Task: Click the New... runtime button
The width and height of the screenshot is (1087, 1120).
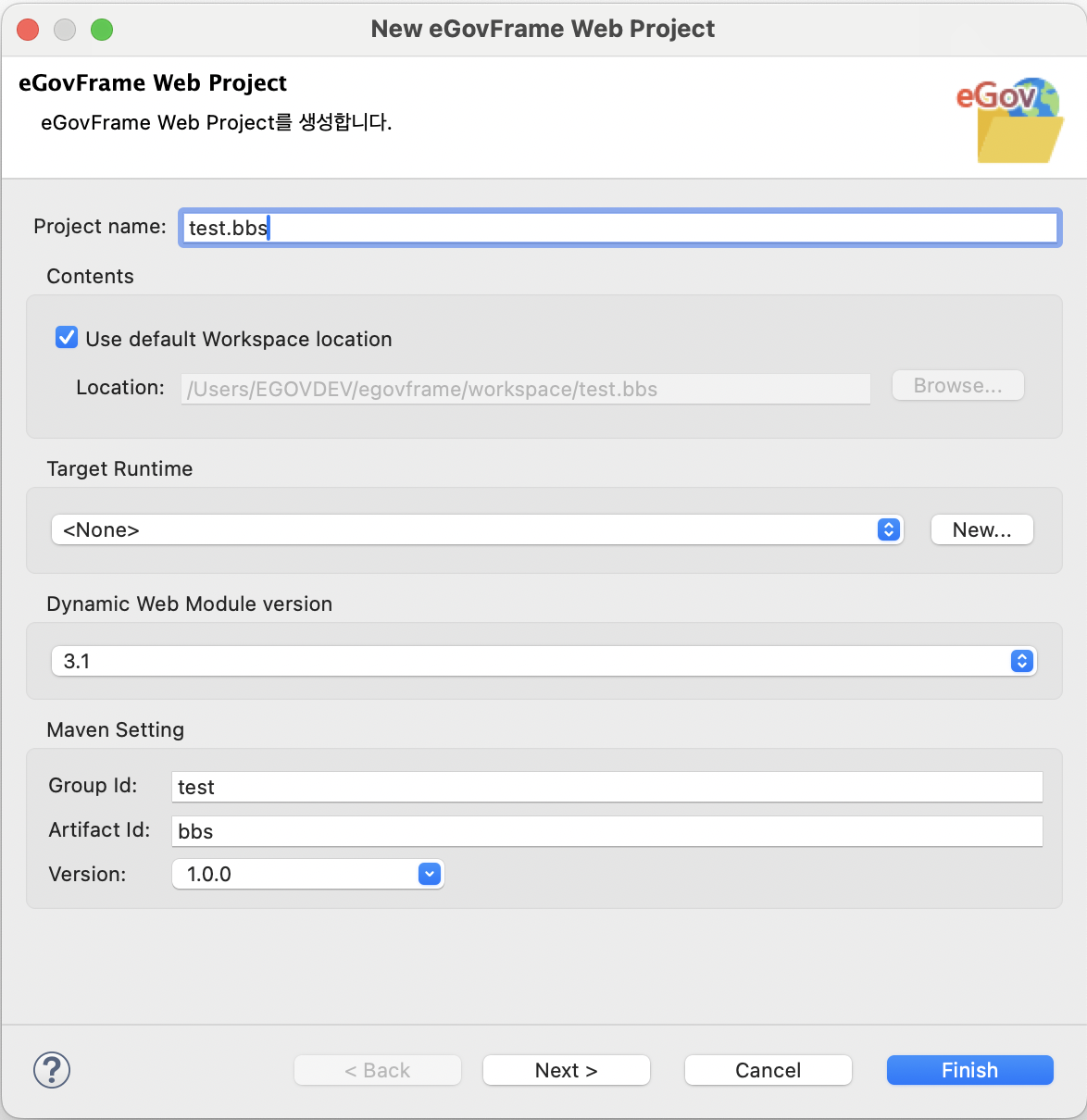Action: 981,529
